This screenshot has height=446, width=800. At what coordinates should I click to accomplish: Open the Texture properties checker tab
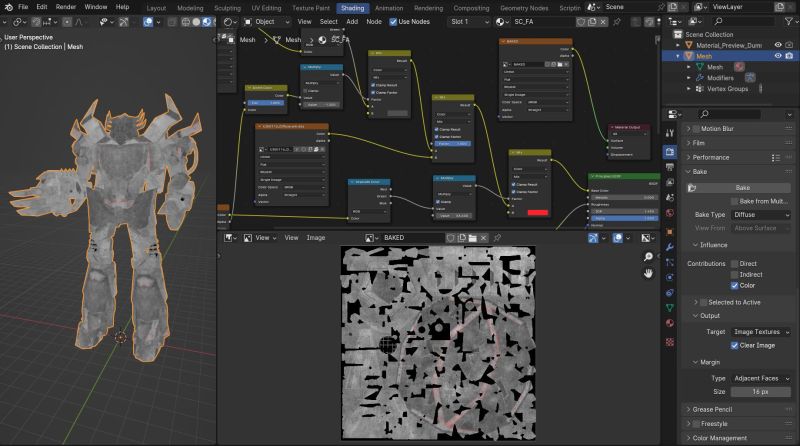670,342
